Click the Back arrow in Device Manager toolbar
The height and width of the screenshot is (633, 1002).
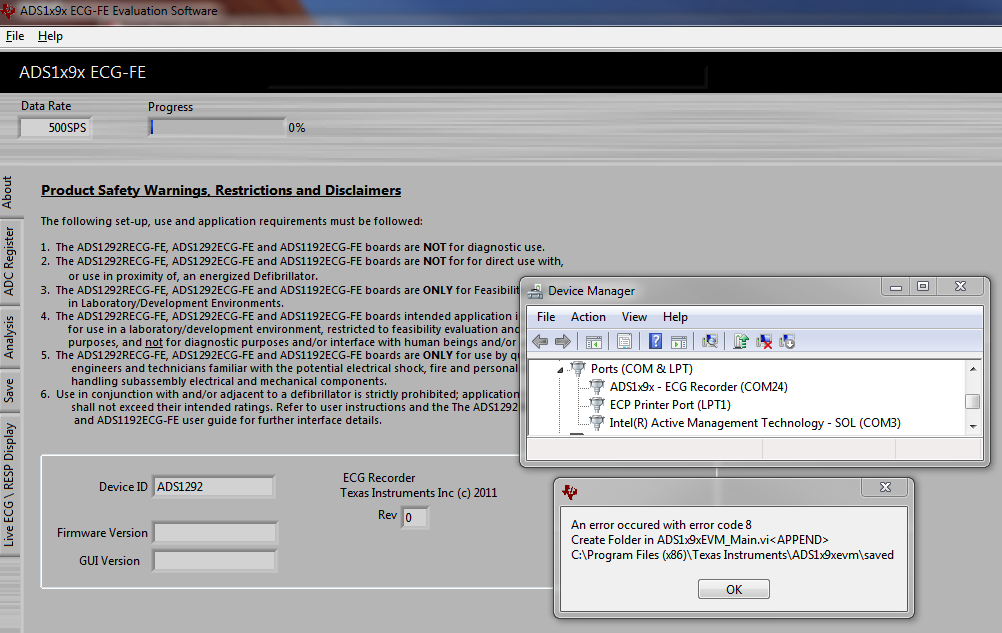click(x=540, y=342)
